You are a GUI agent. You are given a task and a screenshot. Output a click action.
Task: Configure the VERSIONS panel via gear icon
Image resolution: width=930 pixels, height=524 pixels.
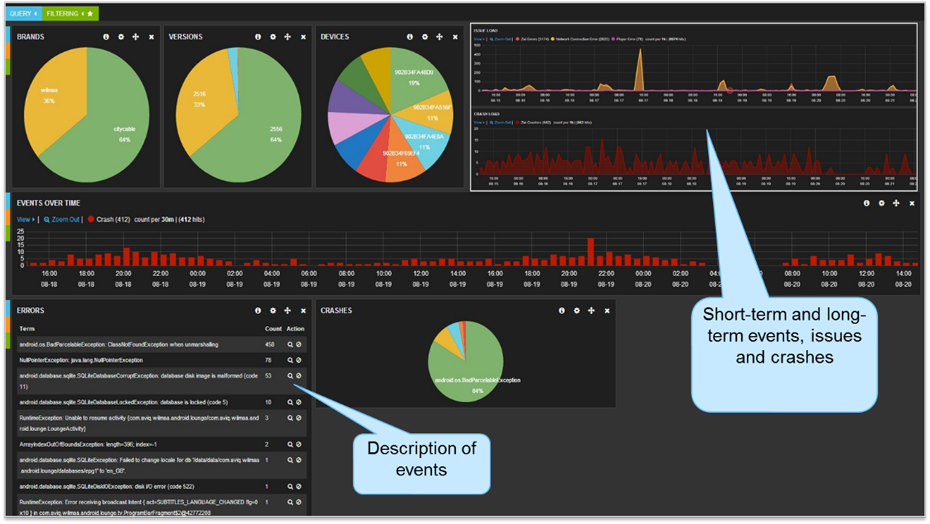pyautogui.click(x=273, y=37)
